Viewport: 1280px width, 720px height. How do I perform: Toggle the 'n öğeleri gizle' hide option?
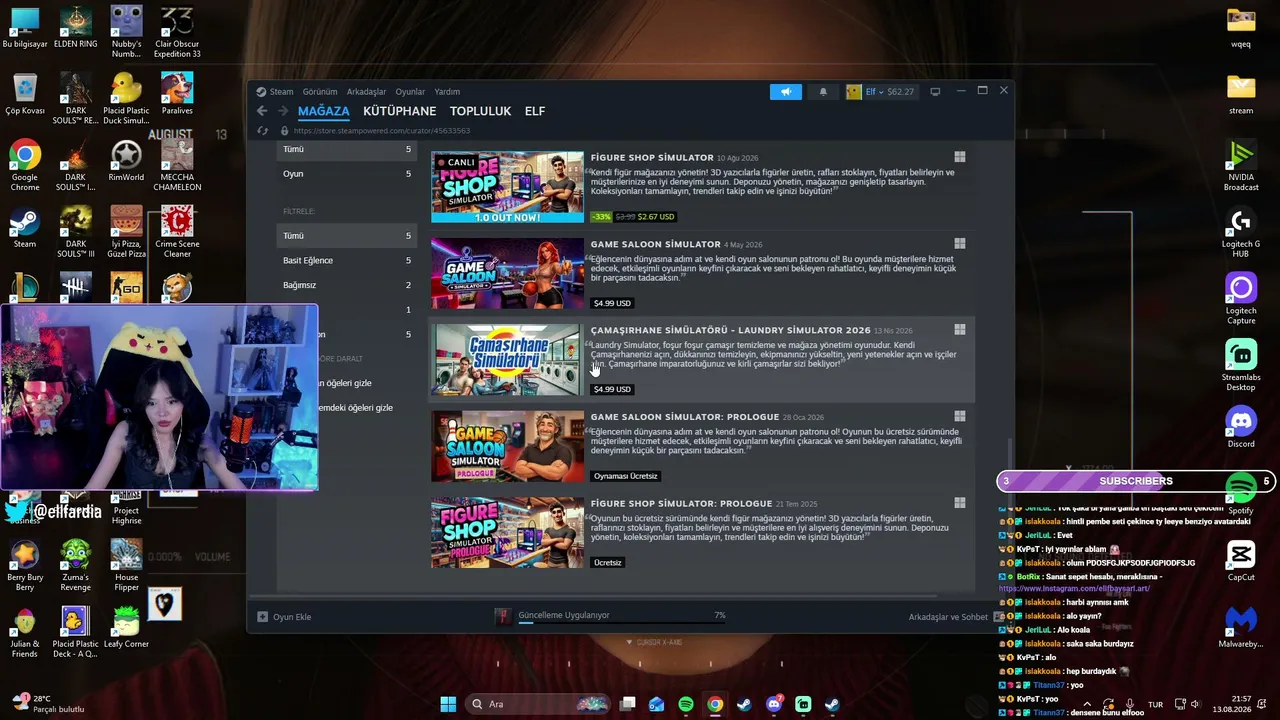pos(345,383)
